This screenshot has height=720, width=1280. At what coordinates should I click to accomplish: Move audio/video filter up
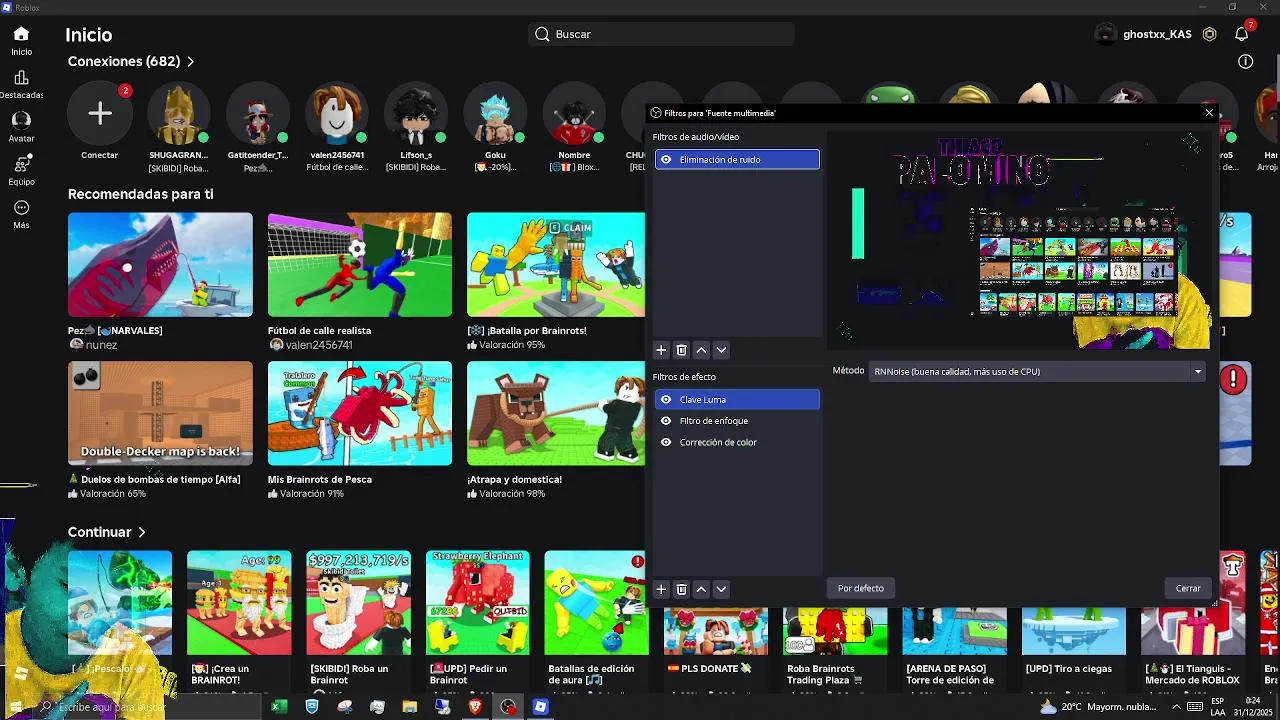(701, 350)
